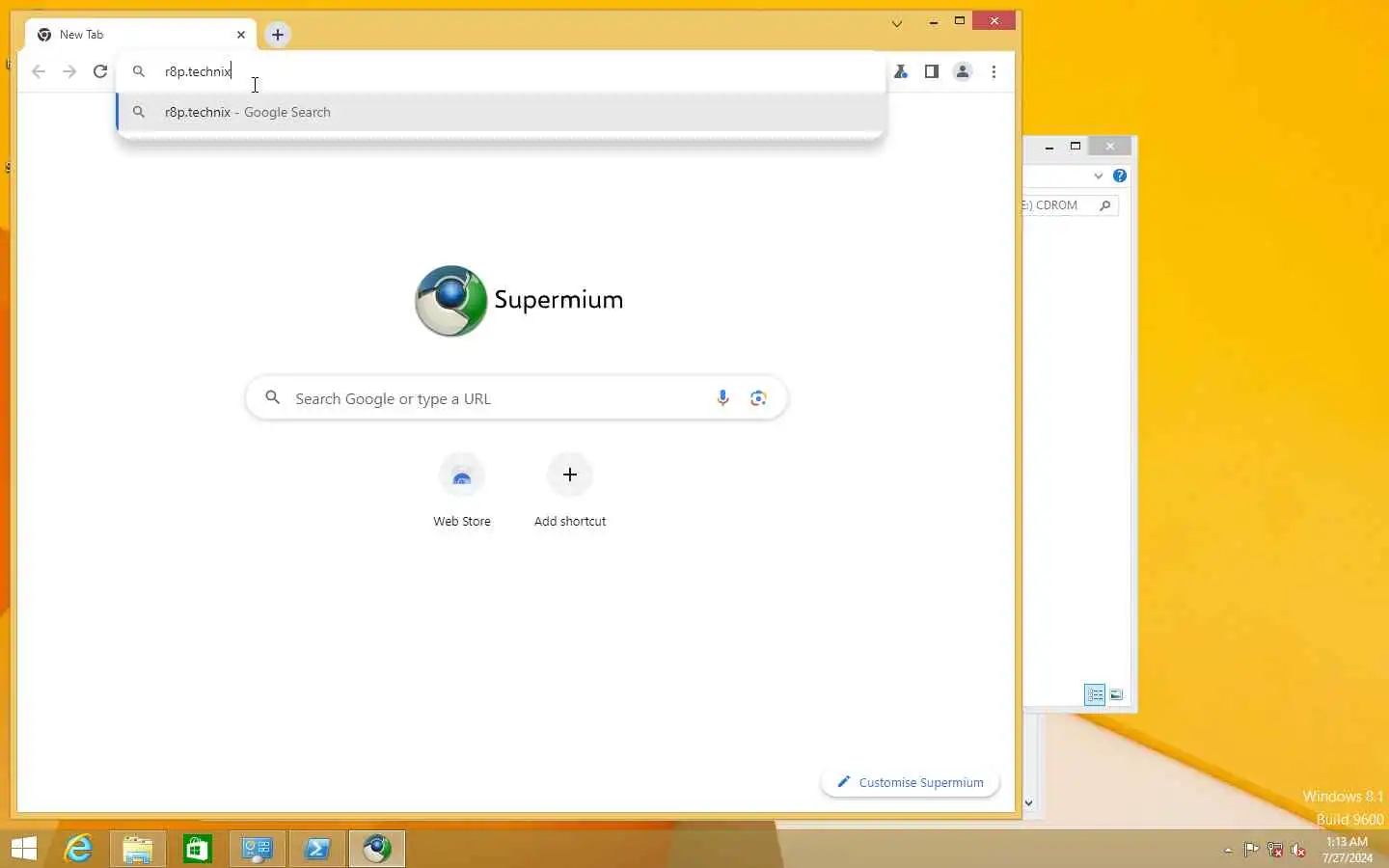Click the network status tray icon

pyautogui.click(x=1274, y=850)
